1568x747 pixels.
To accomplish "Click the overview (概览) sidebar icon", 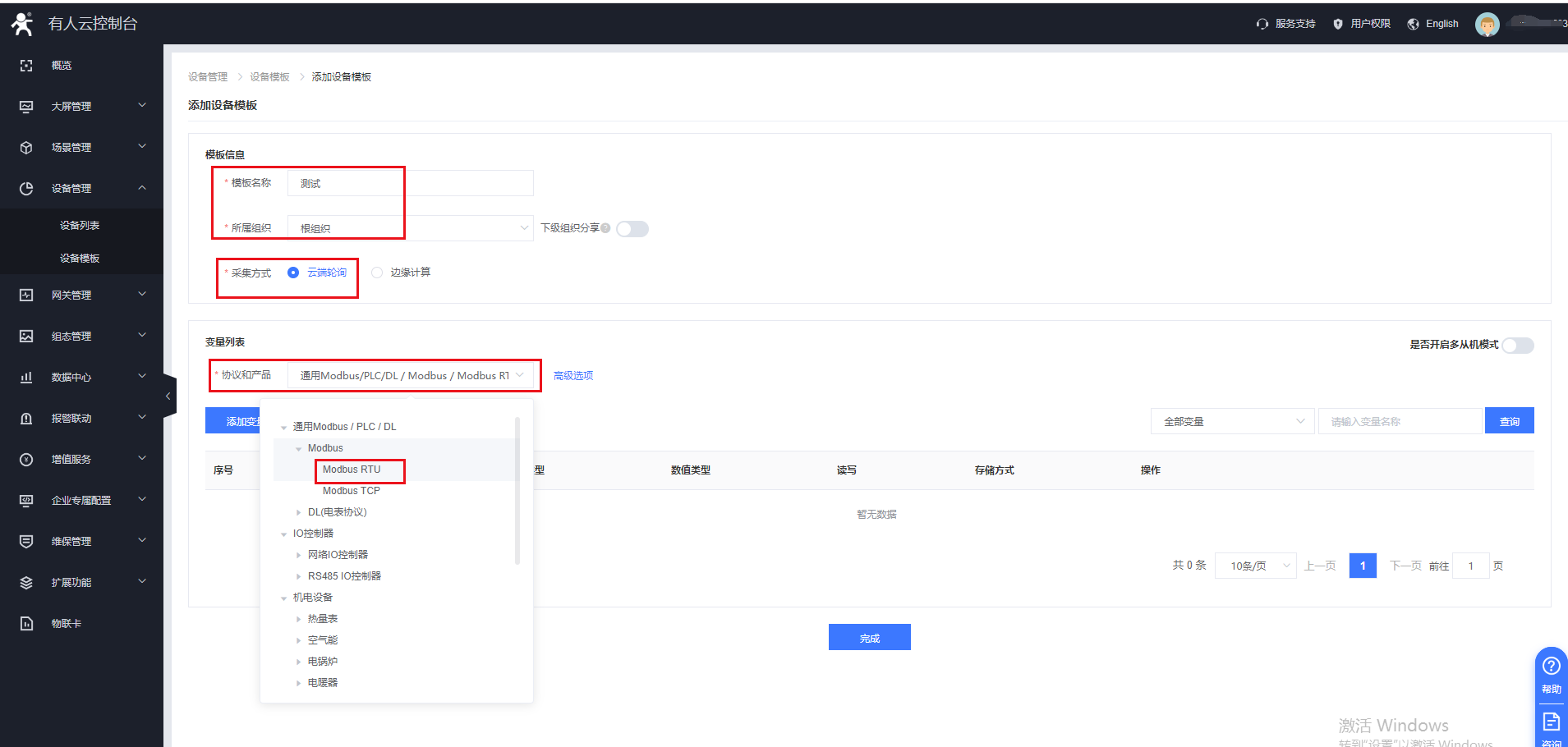I will tap(26, 66).
